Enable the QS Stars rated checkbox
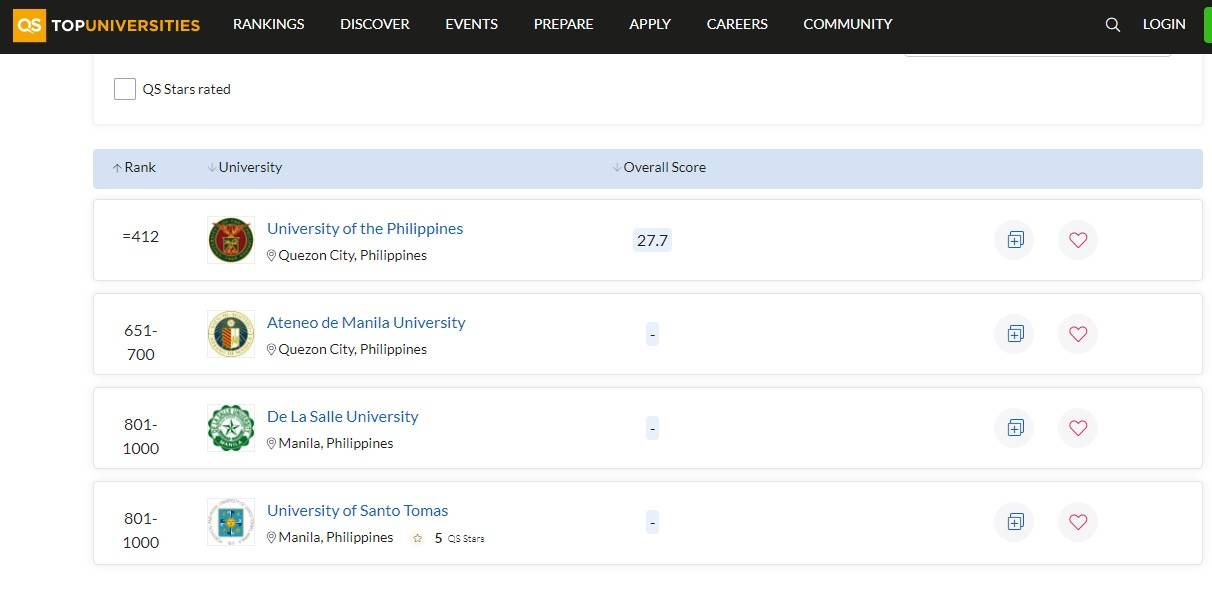The height and width of the screenshot is (616, 1212). (125, 89)
